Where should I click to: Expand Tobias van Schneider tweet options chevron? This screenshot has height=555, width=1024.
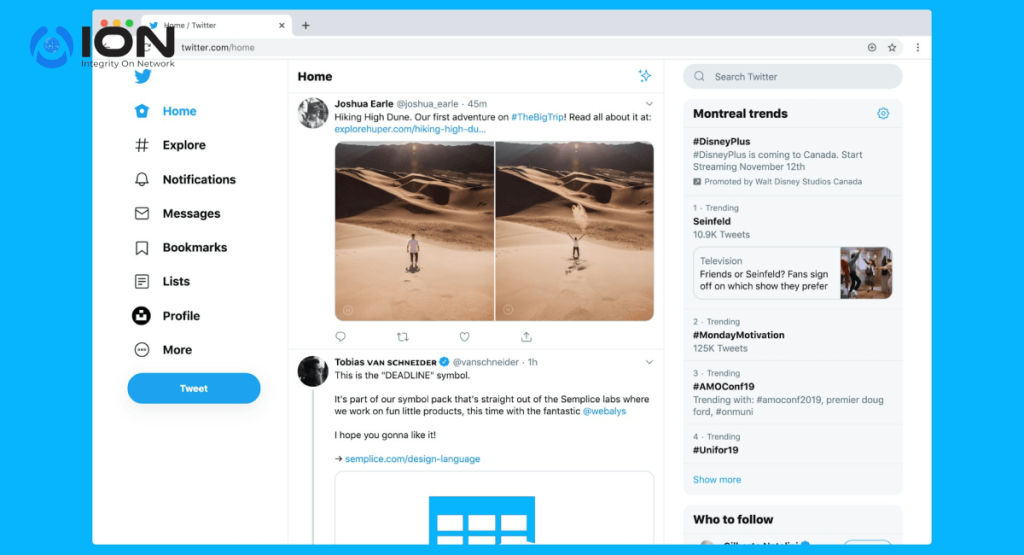point(649,362)
